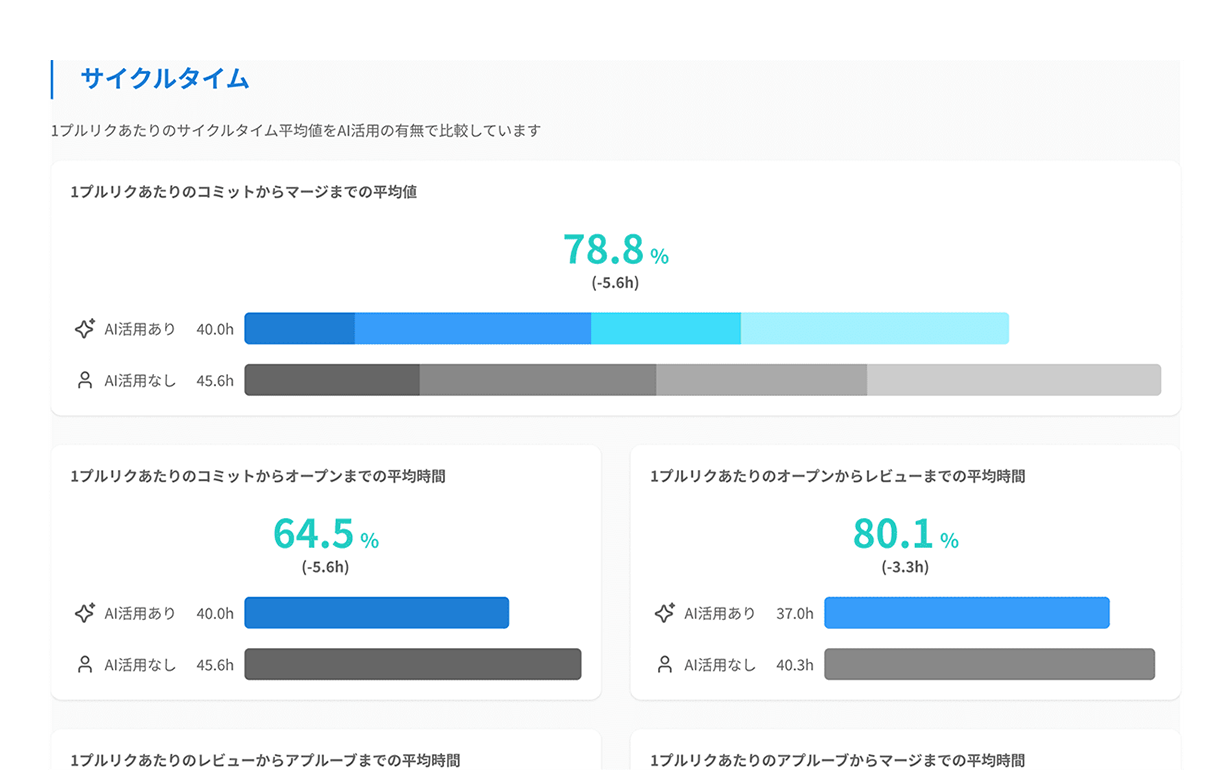Screen dimensions: 1232x770
Task: Click 1プルリクあたりのコミットからマージまでの平均値 title
Action: click(244, 192)
